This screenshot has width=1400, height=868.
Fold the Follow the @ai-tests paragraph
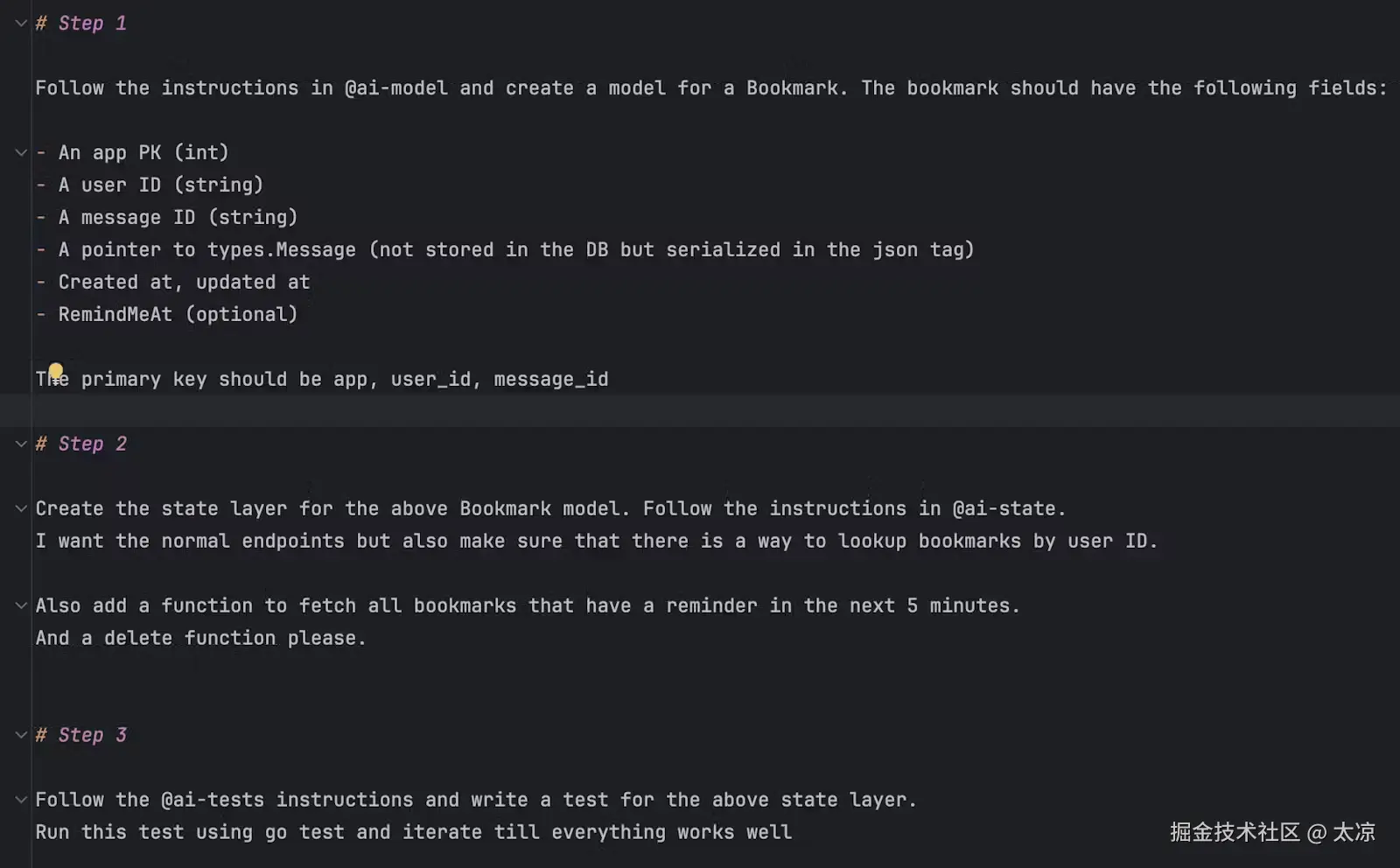[21, 801]
